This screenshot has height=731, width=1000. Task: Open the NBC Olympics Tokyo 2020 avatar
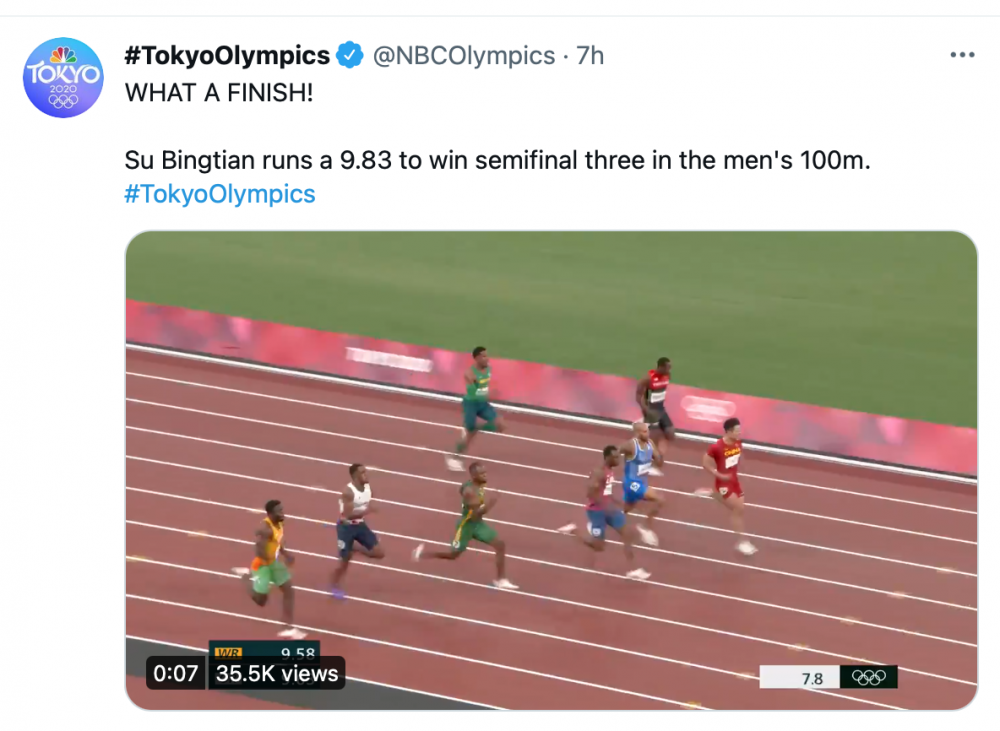[x=63, y=78]
